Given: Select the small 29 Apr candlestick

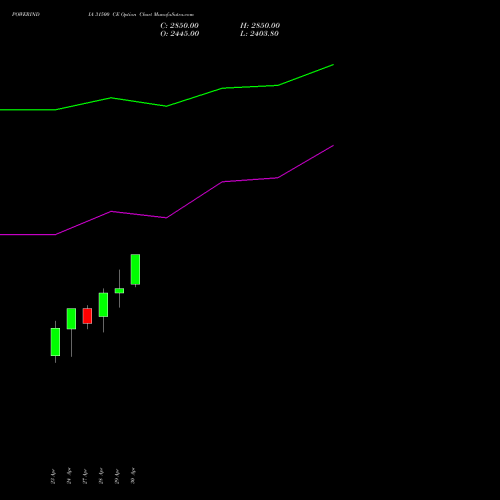Looking at the screenshot, I should point(119,291).
